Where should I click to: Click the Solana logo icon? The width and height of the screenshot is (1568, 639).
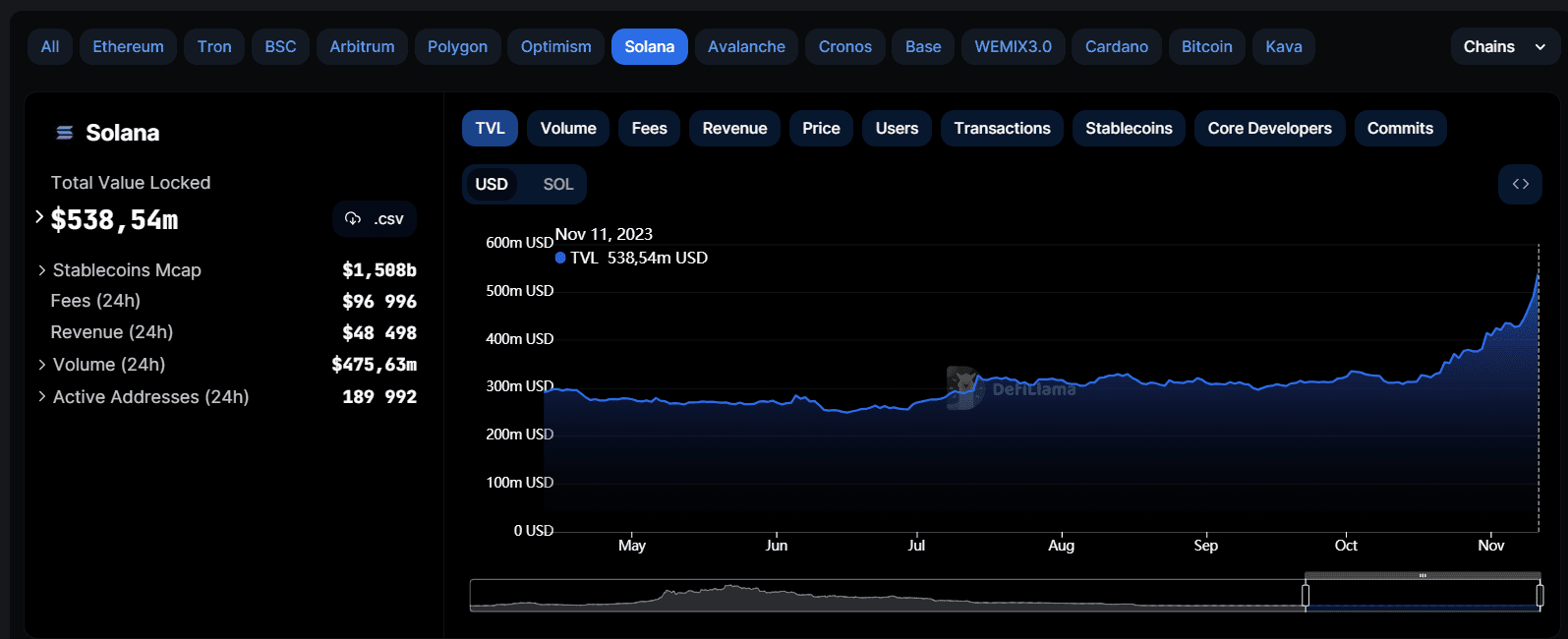[x=65, y=133]
